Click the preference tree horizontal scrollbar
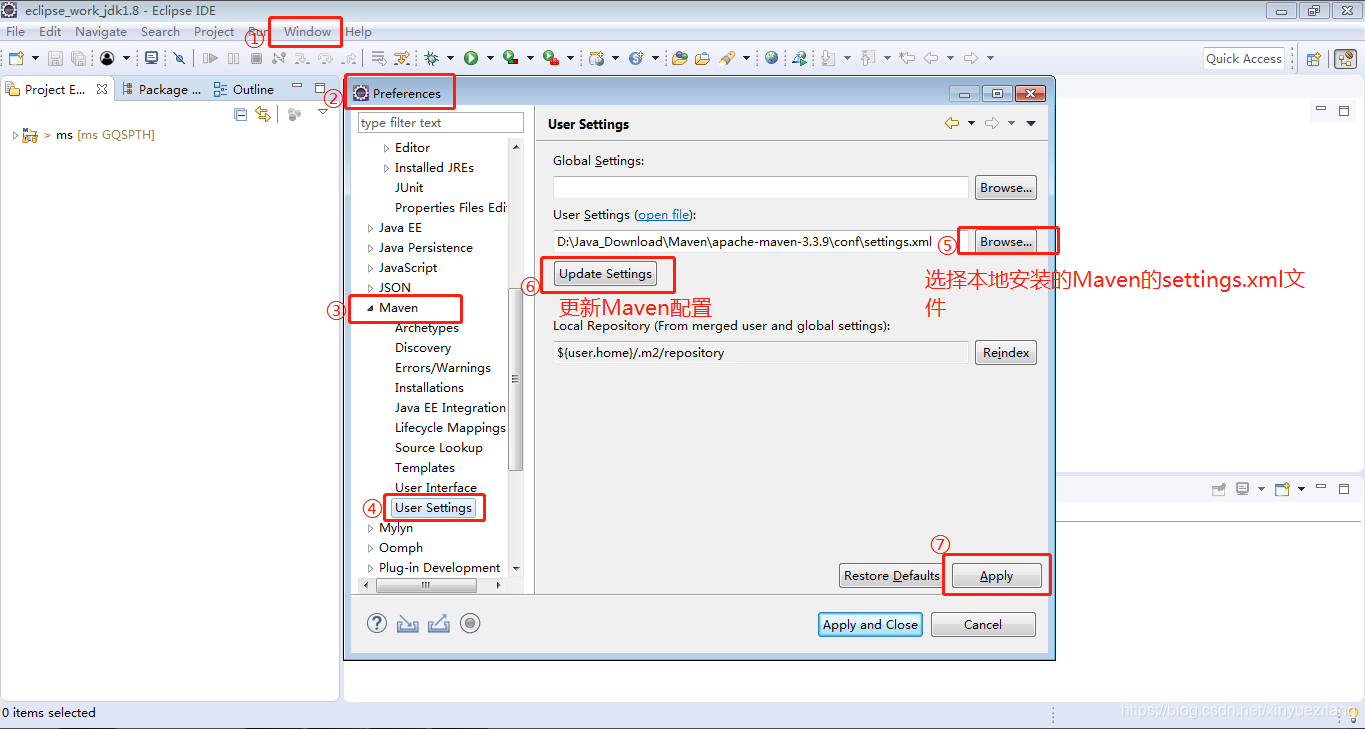Viewport: 1365px width, 729px height. 425,584
